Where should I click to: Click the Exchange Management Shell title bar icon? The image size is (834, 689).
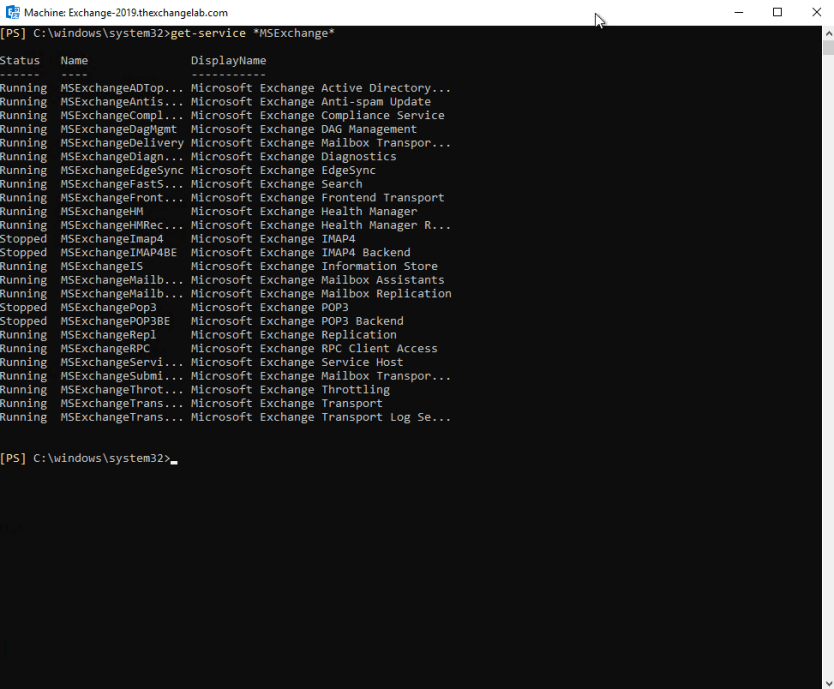(x=12, y=12)
